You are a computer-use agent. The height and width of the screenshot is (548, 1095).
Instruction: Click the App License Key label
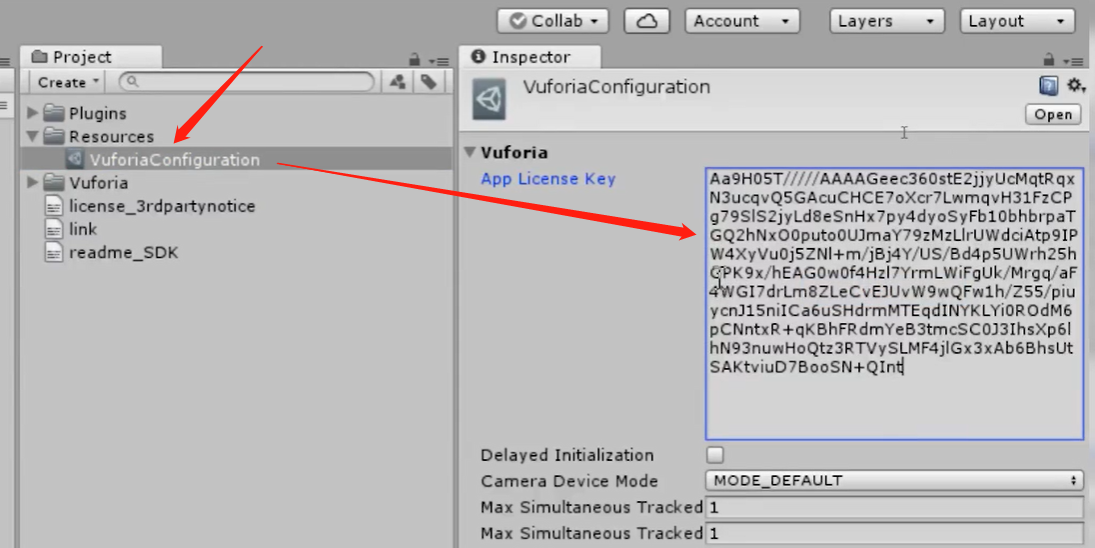tap(548, 179)
